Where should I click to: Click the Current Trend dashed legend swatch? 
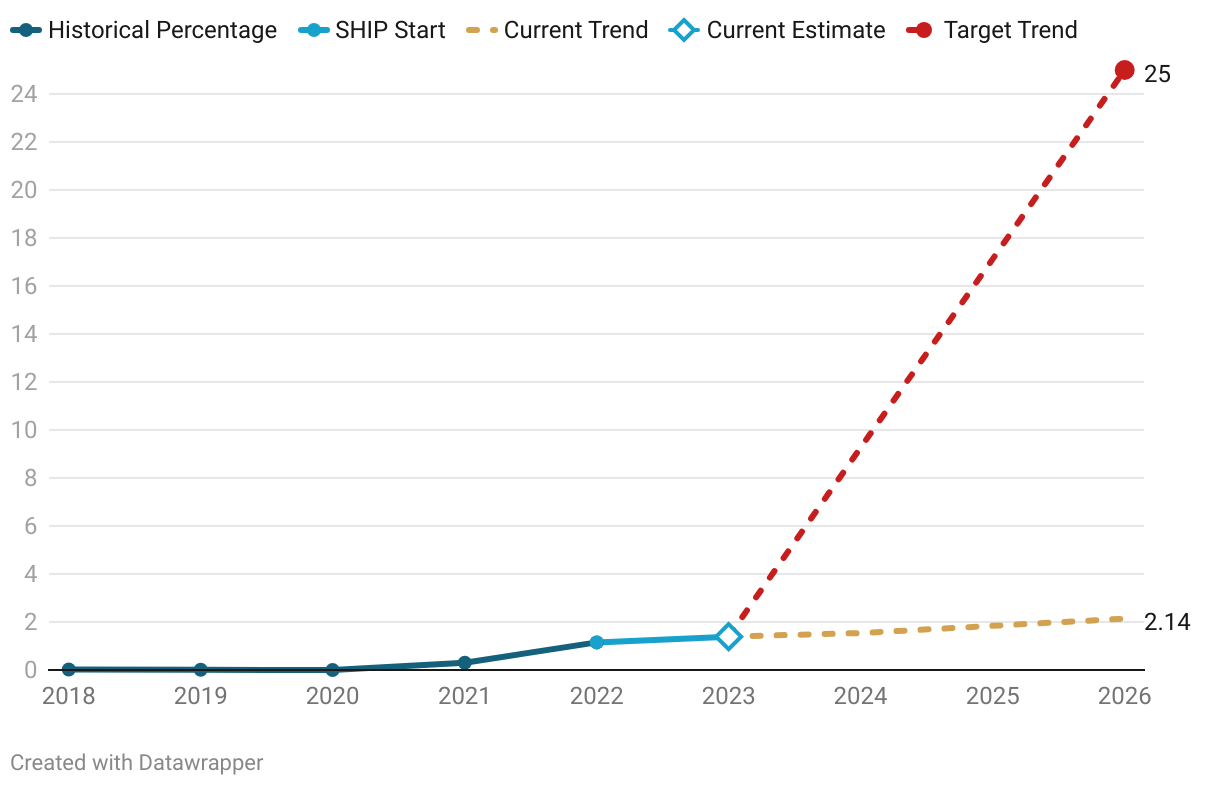[x=482, y=30]
